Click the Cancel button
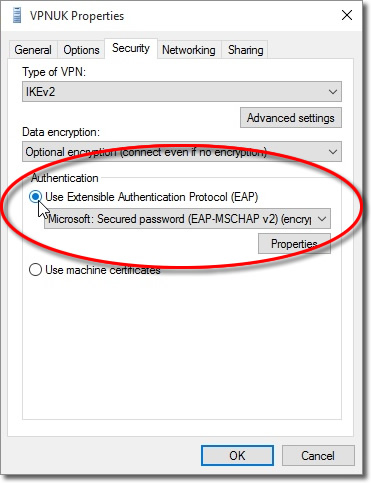The width and height of the screenshot is (371, 483). 318,455
